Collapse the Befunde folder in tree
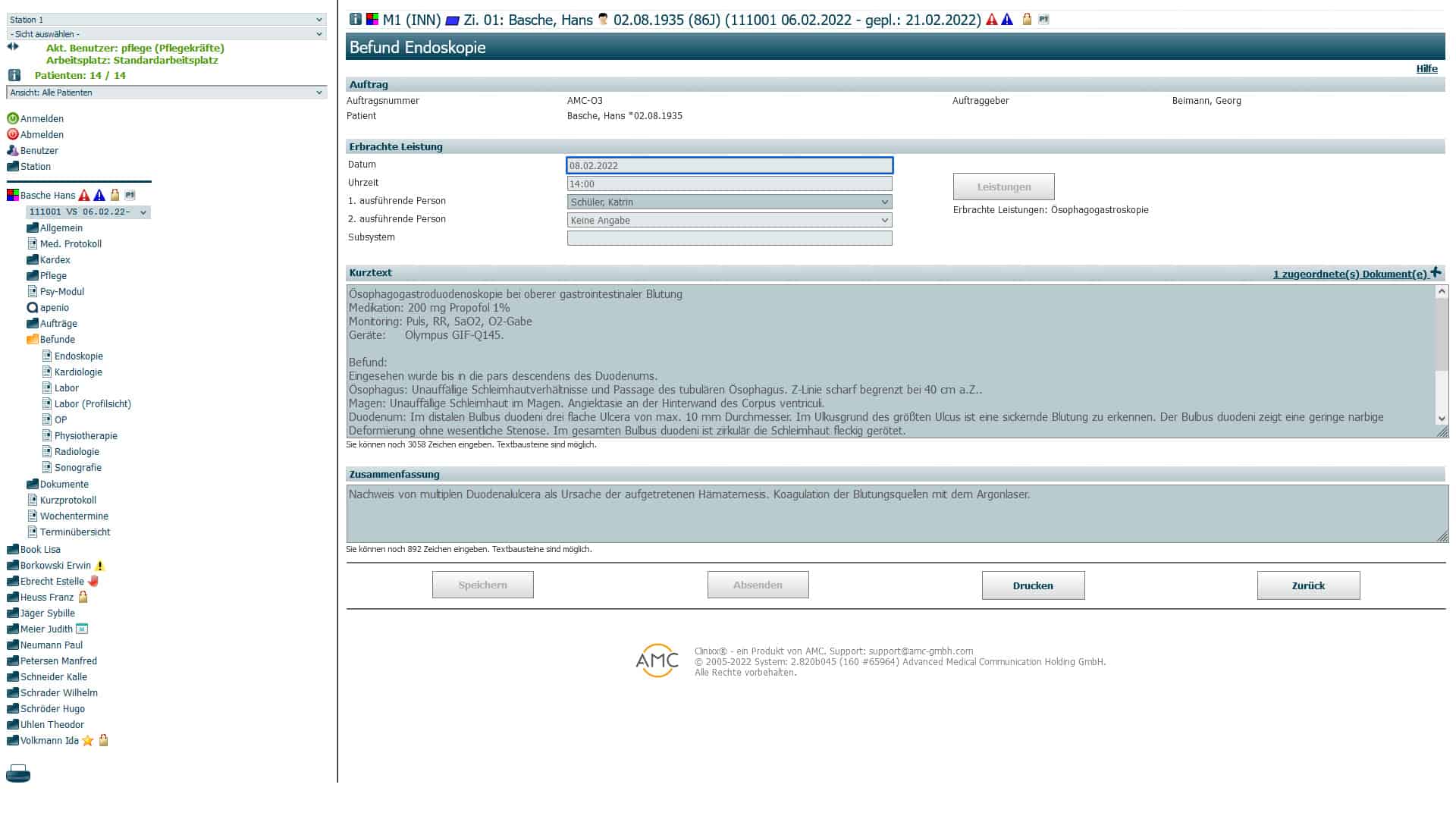Screen dimensions: 1456x819 point(33,340)
